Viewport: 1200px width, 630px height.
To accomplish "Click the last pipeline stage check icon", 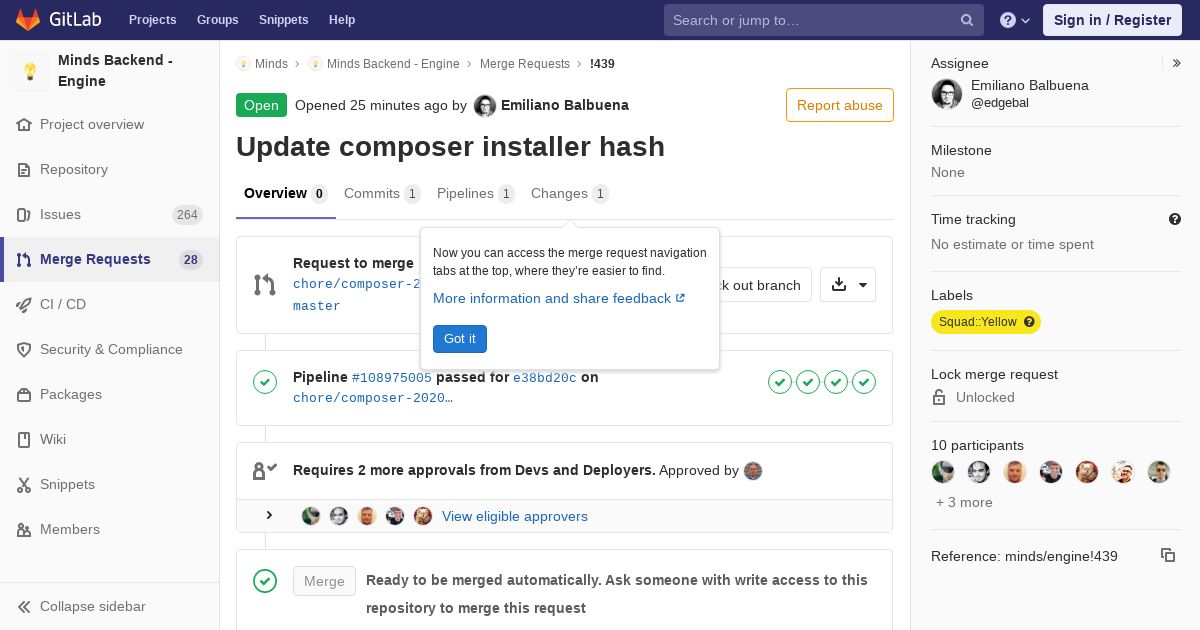I will coord(864,382).
